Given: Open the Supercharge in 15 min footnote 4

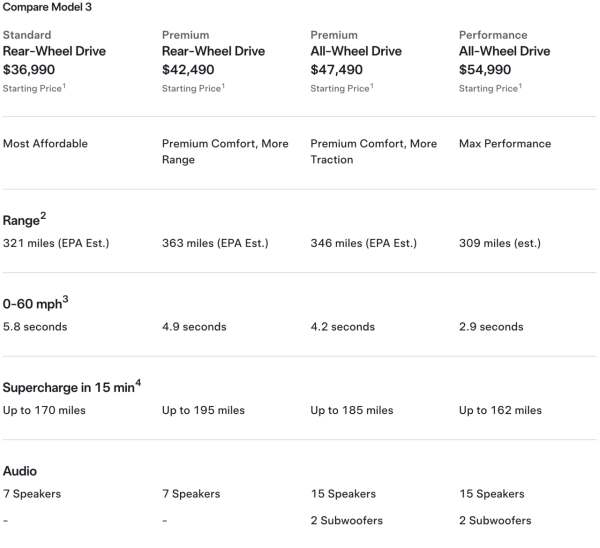Looking at the screenshot, I should pos(138,383).
